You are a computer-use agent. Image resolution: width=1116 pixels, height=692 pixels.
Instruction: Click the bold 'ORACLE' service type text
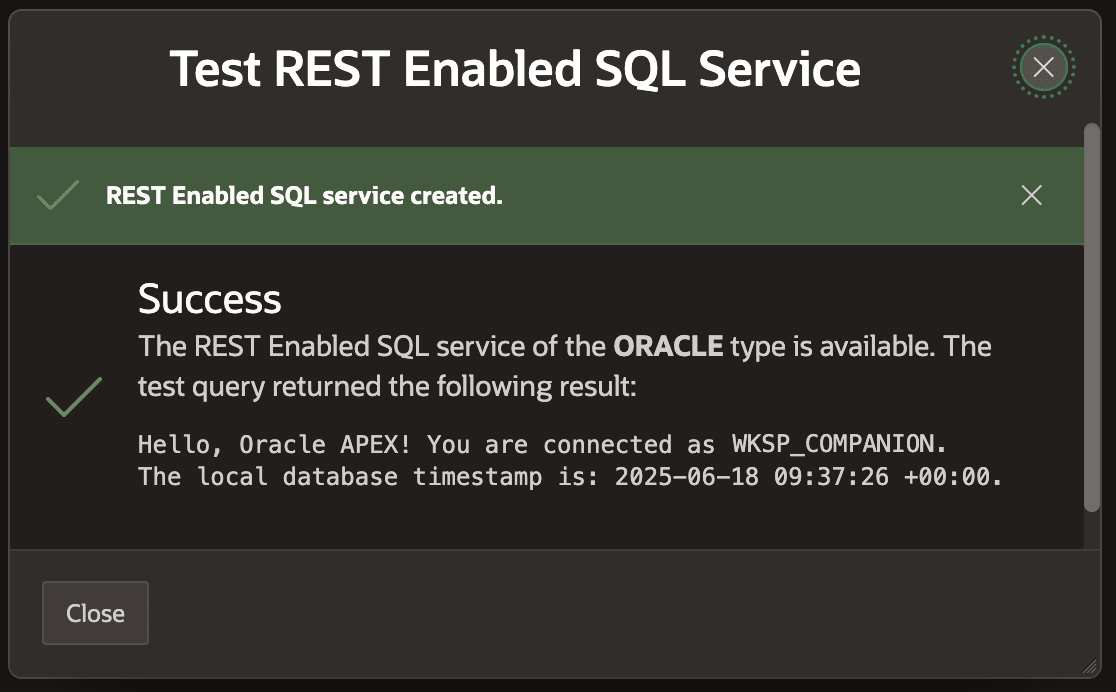tap(668, 346)
